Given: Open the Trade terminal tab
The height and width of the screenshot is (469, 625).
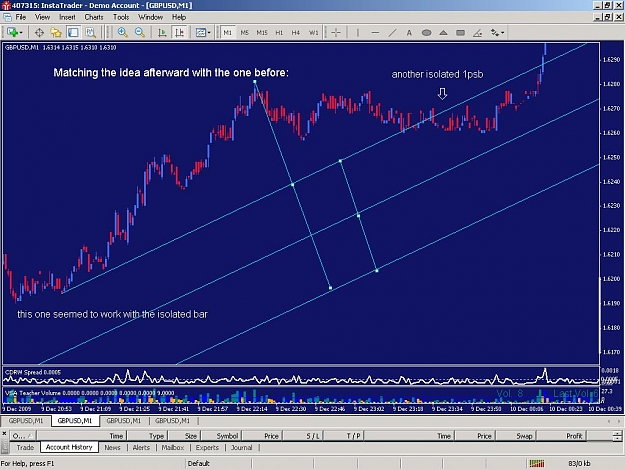Looking at the screenshot, I should click(x=25, y=447).
